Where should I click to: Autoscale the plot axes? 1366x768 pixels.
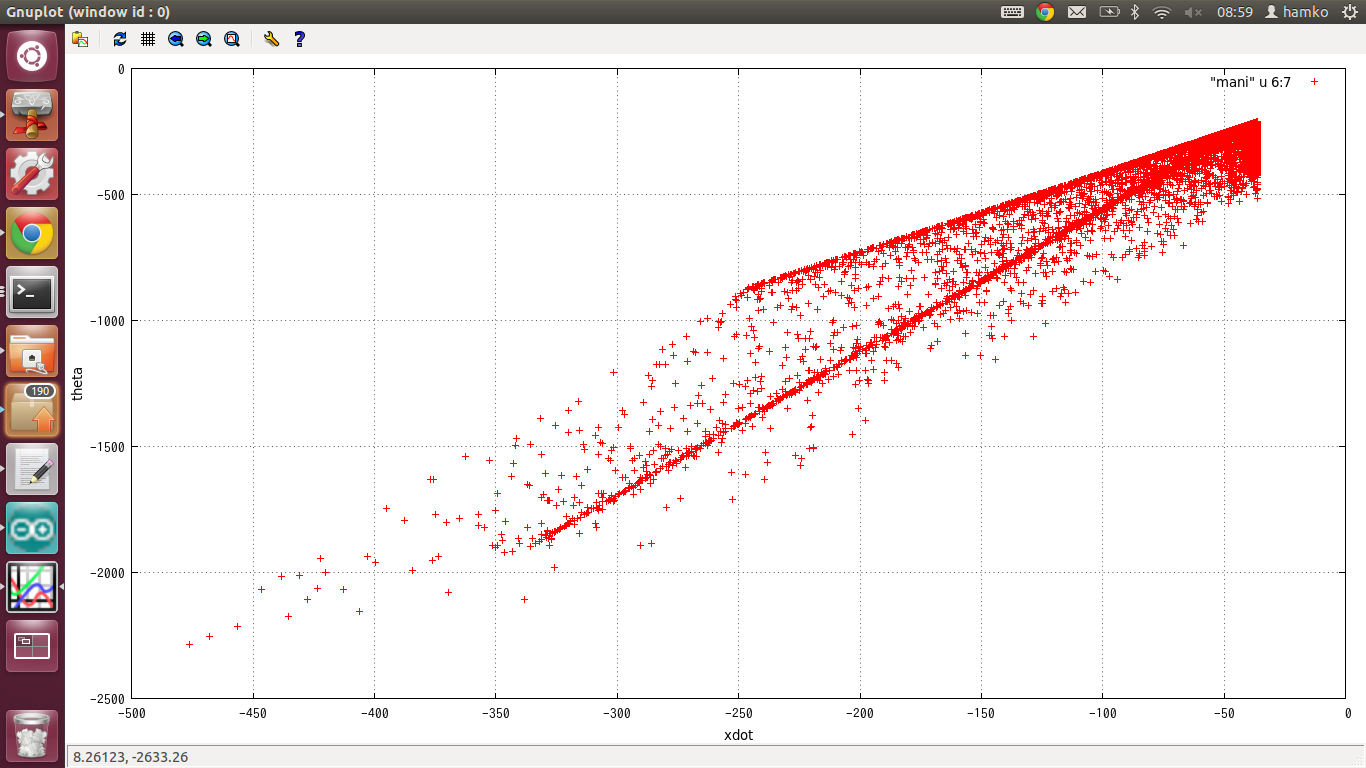tap(232, 39)
